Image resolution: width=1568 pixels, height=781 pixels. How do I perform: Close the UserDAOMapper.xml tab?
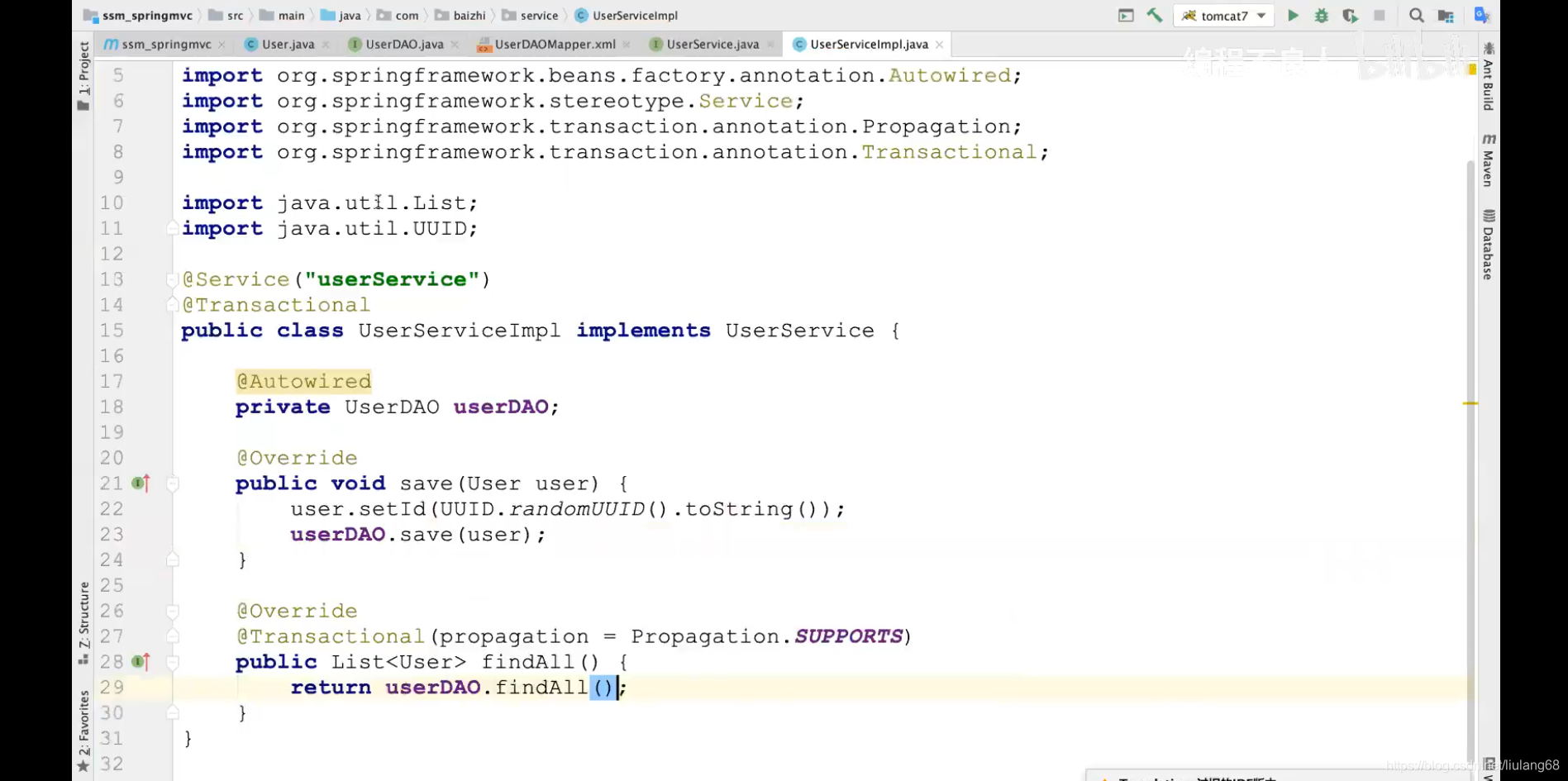(627, 45)
